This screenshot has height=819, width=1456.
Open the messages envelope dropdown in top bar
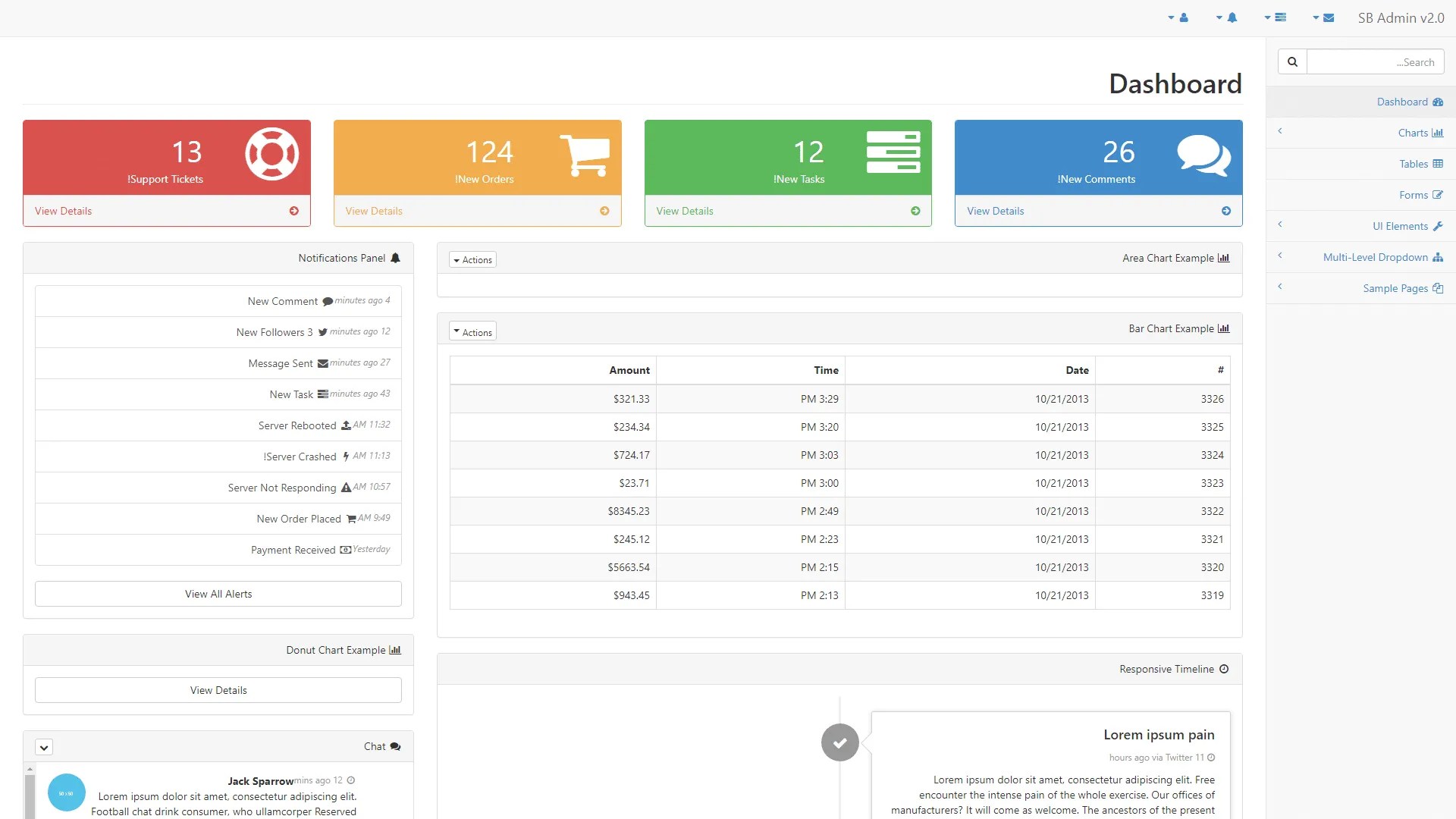1323,17
